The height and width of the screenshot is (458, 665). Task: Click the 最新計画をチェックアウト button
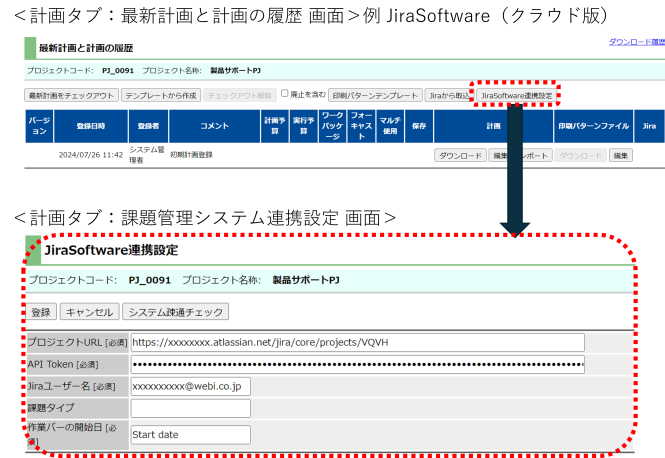tap(71, 95)
